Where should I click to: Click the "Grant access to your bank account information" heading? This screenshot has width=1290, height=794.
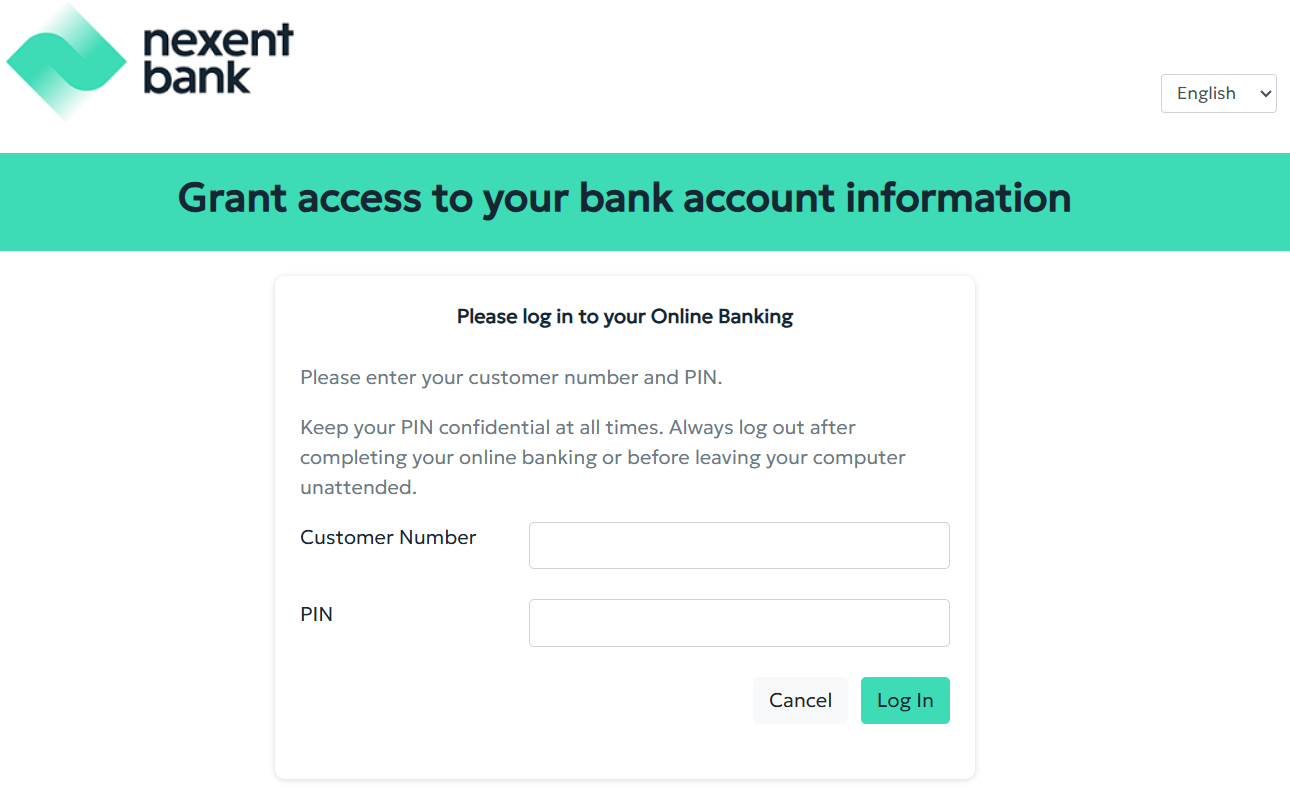click(x=624, y=198)
